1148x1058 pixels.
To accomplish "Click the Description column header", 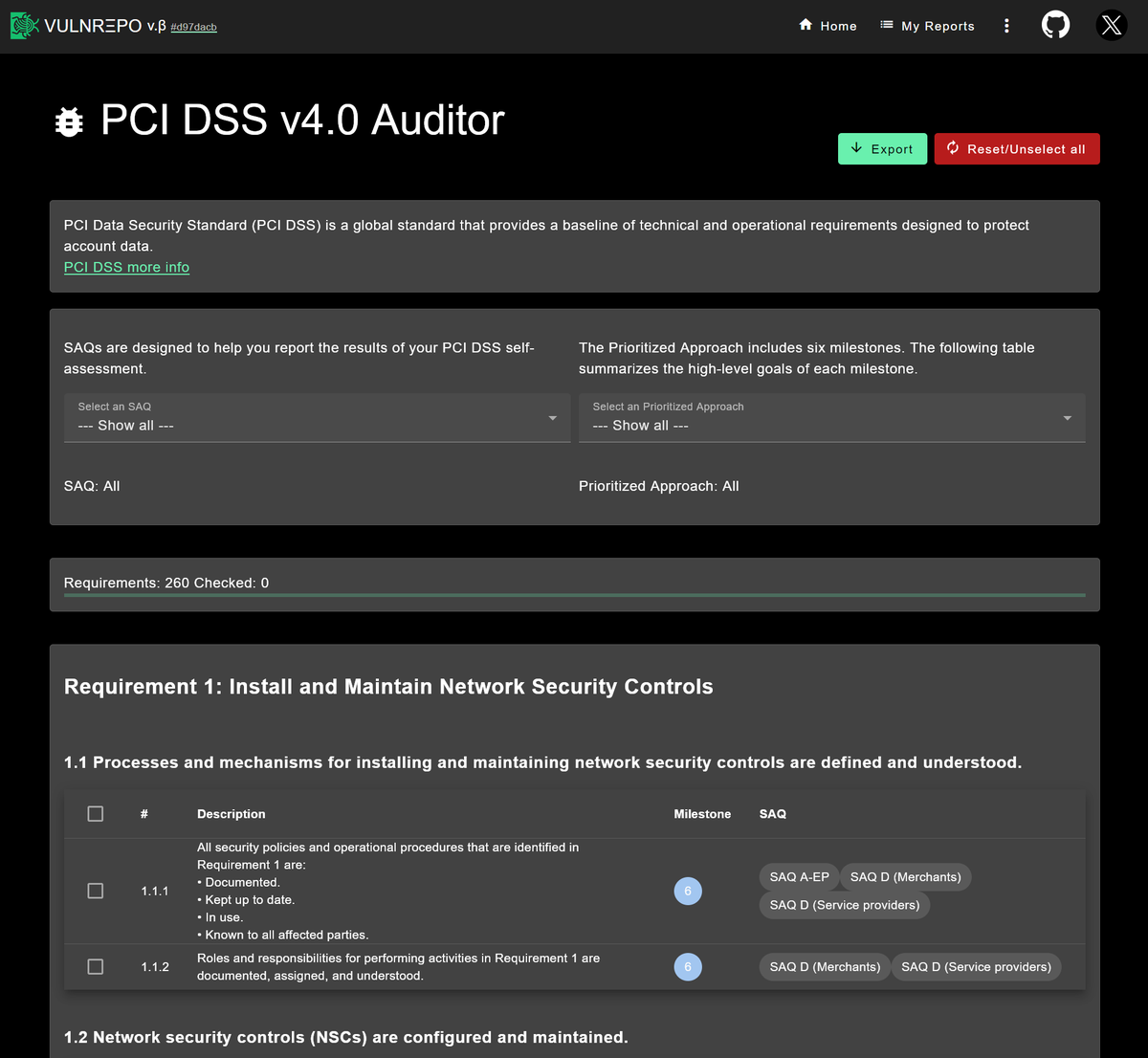I will click(232, 814).
